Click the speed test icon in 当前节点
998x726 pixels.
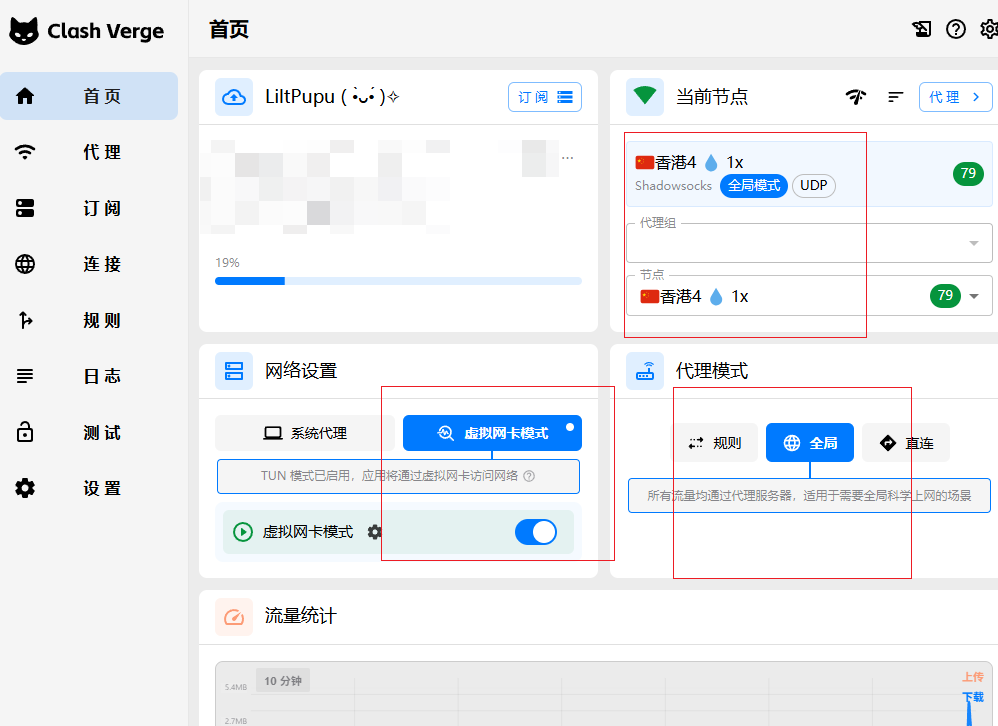click(855, 97)
